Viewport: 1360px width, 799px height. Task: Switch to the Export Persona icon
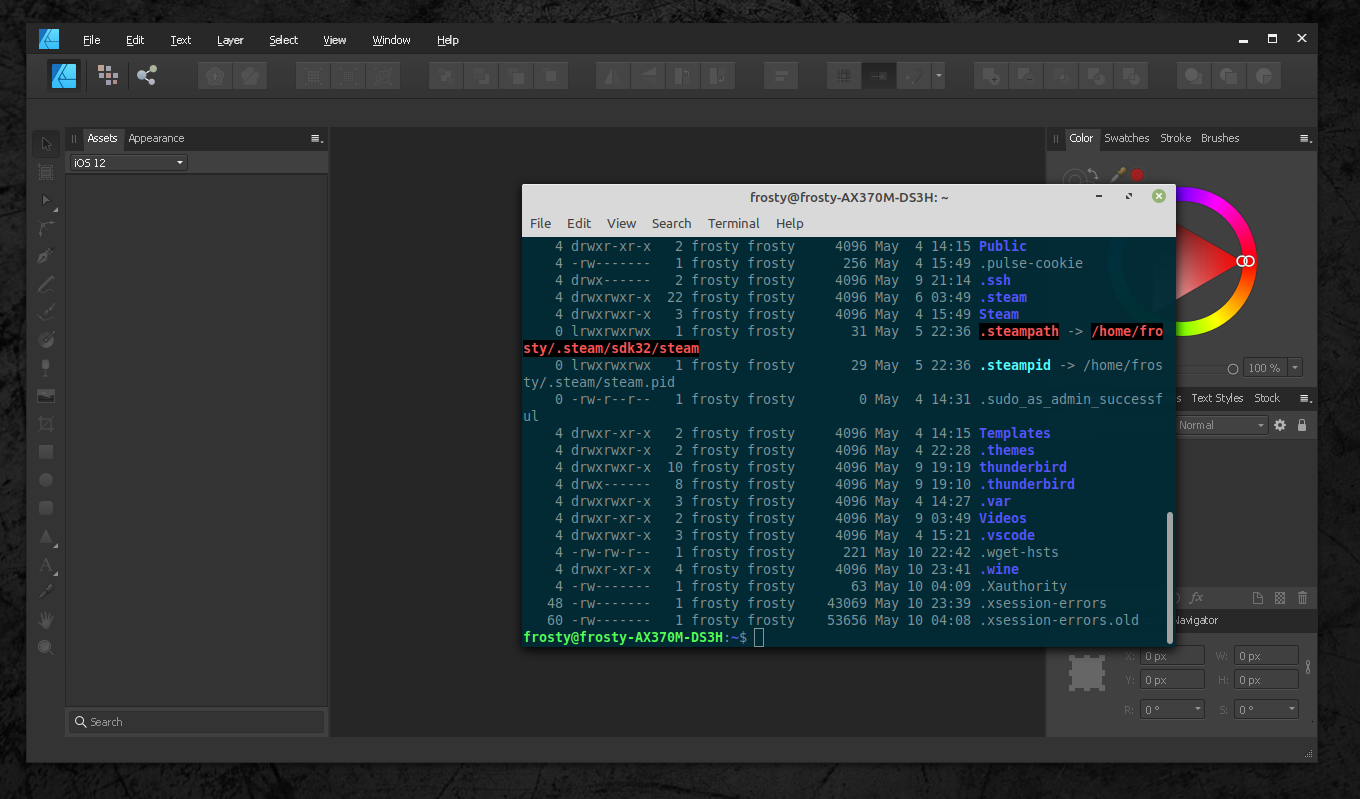147,75
